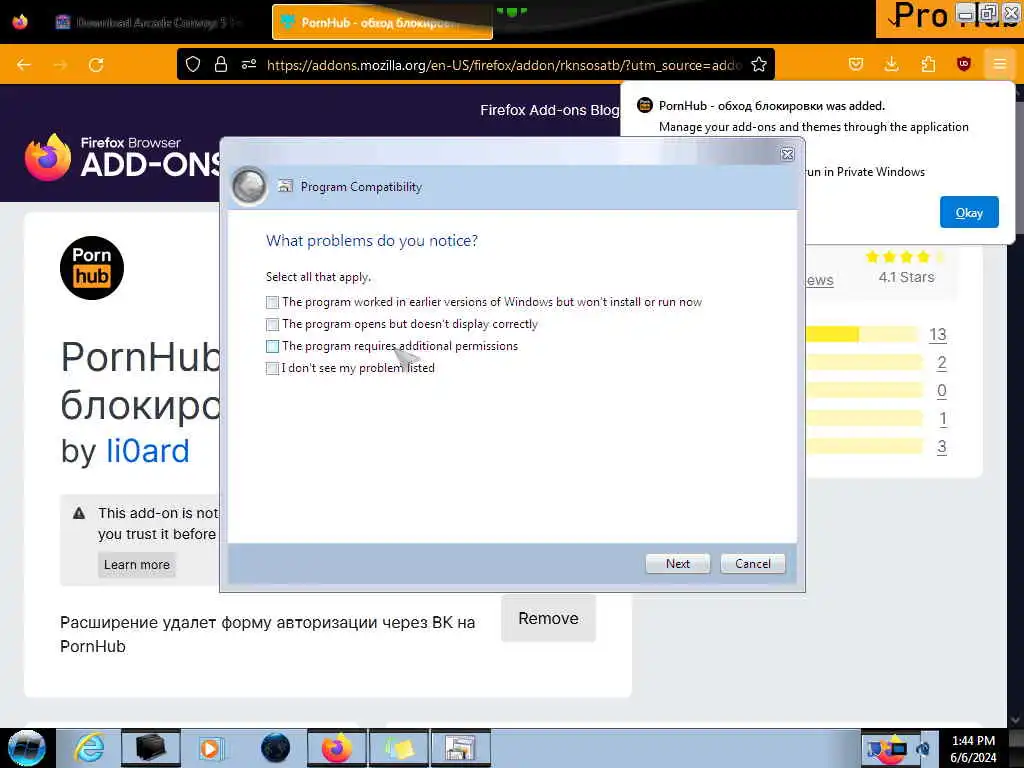The width and height of the screenshot is (1024, 768).
Task: Click the five-star rating bar
Action: [x=862, y=334]
